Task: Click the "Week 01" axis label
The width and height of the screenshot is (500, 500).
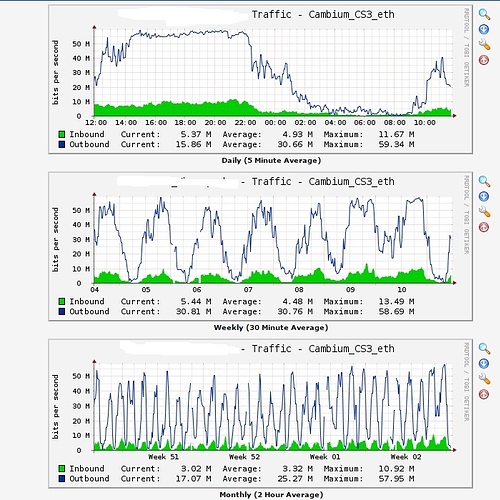Action: (325, 457)
